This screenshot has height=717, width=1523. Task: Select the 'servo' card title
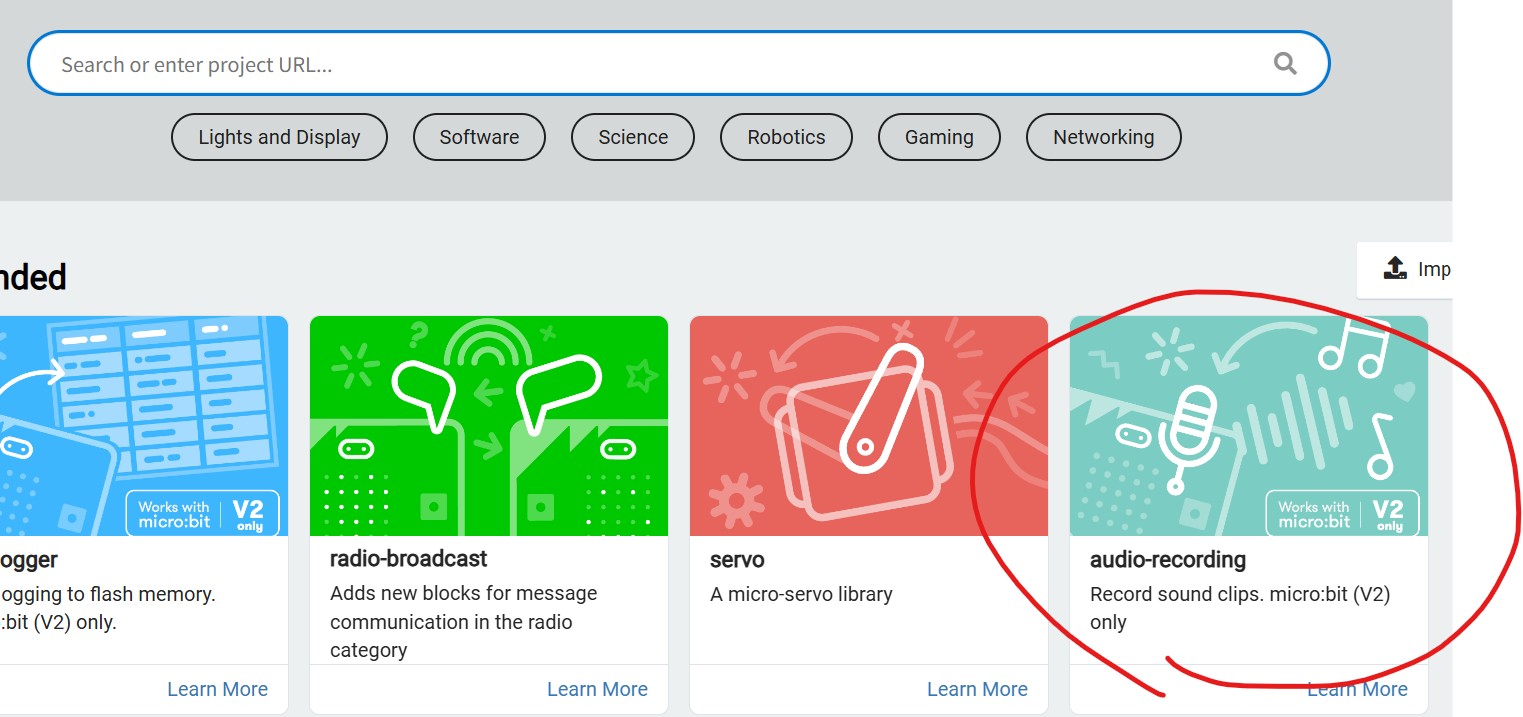[x=737, y=560]
